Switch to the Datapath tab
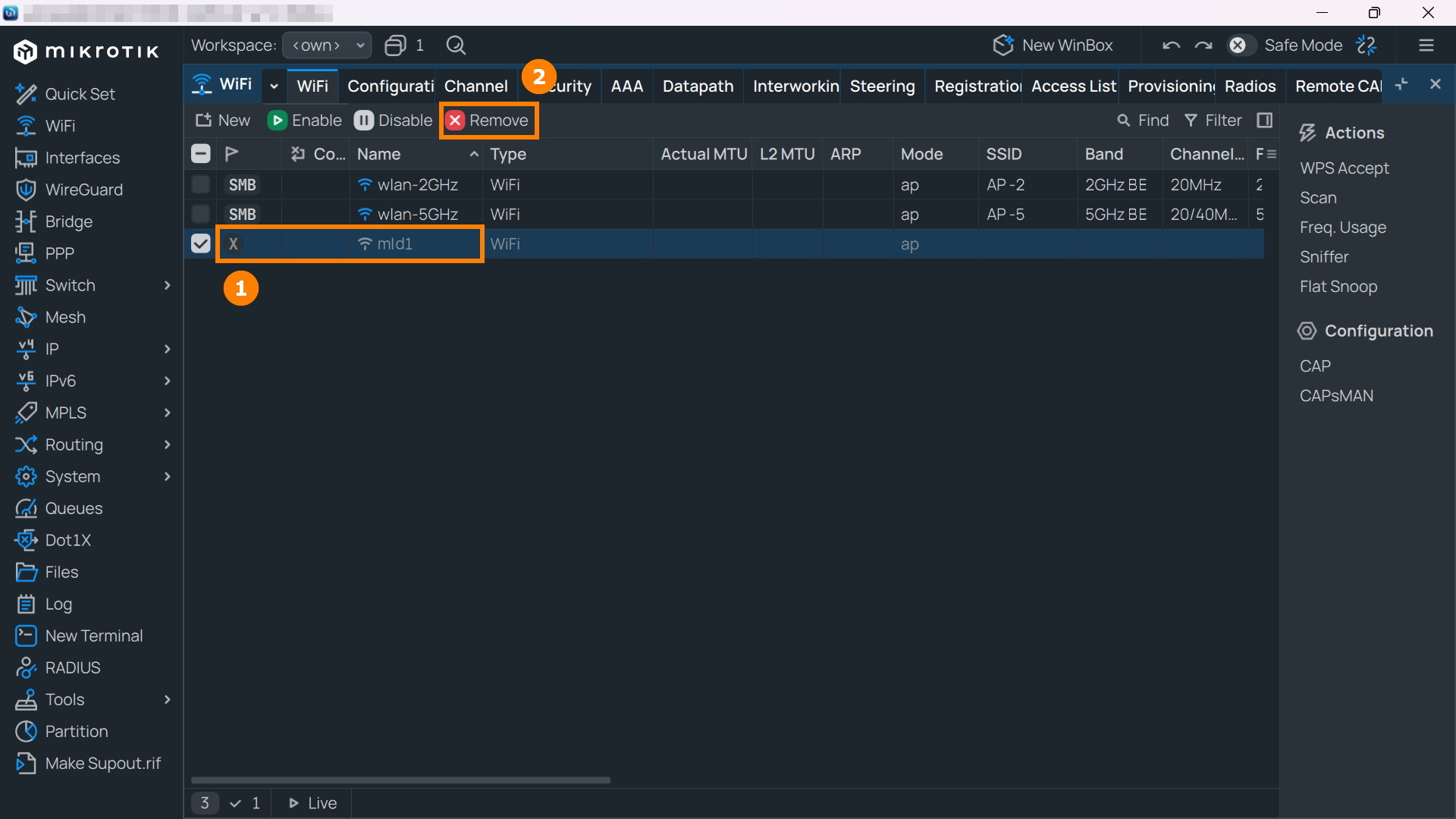This screenshot has width=1456, height=819. coord(698,86)
